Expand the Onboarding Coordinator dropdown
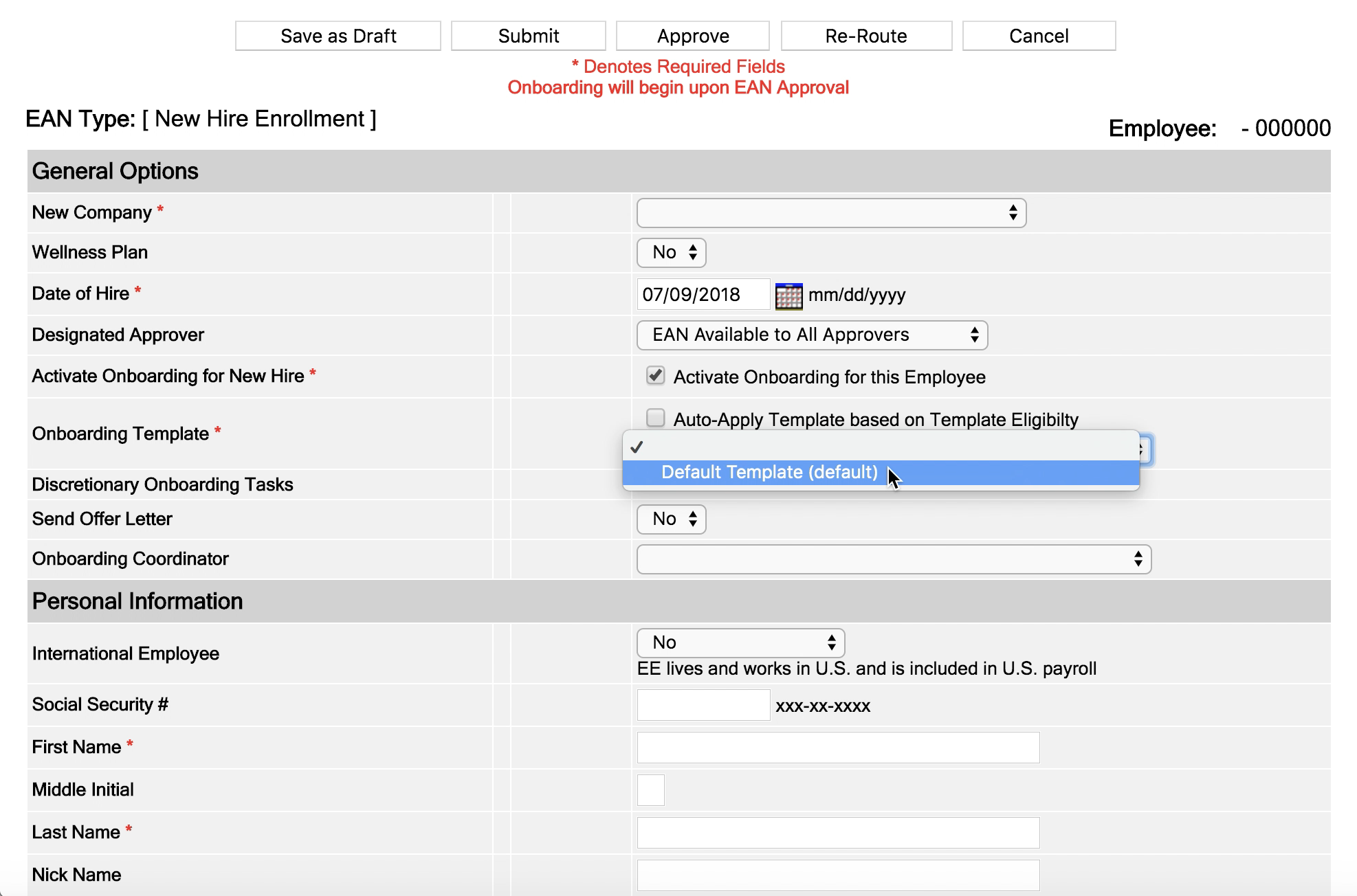The image size is (1357, 896). (x=894, y=559)
